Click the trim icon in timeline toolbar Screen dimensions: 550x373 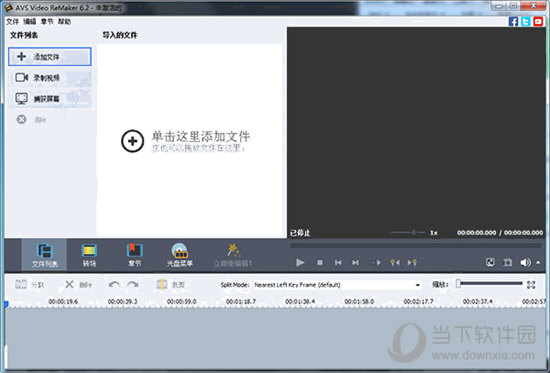(x=162, y=285)
